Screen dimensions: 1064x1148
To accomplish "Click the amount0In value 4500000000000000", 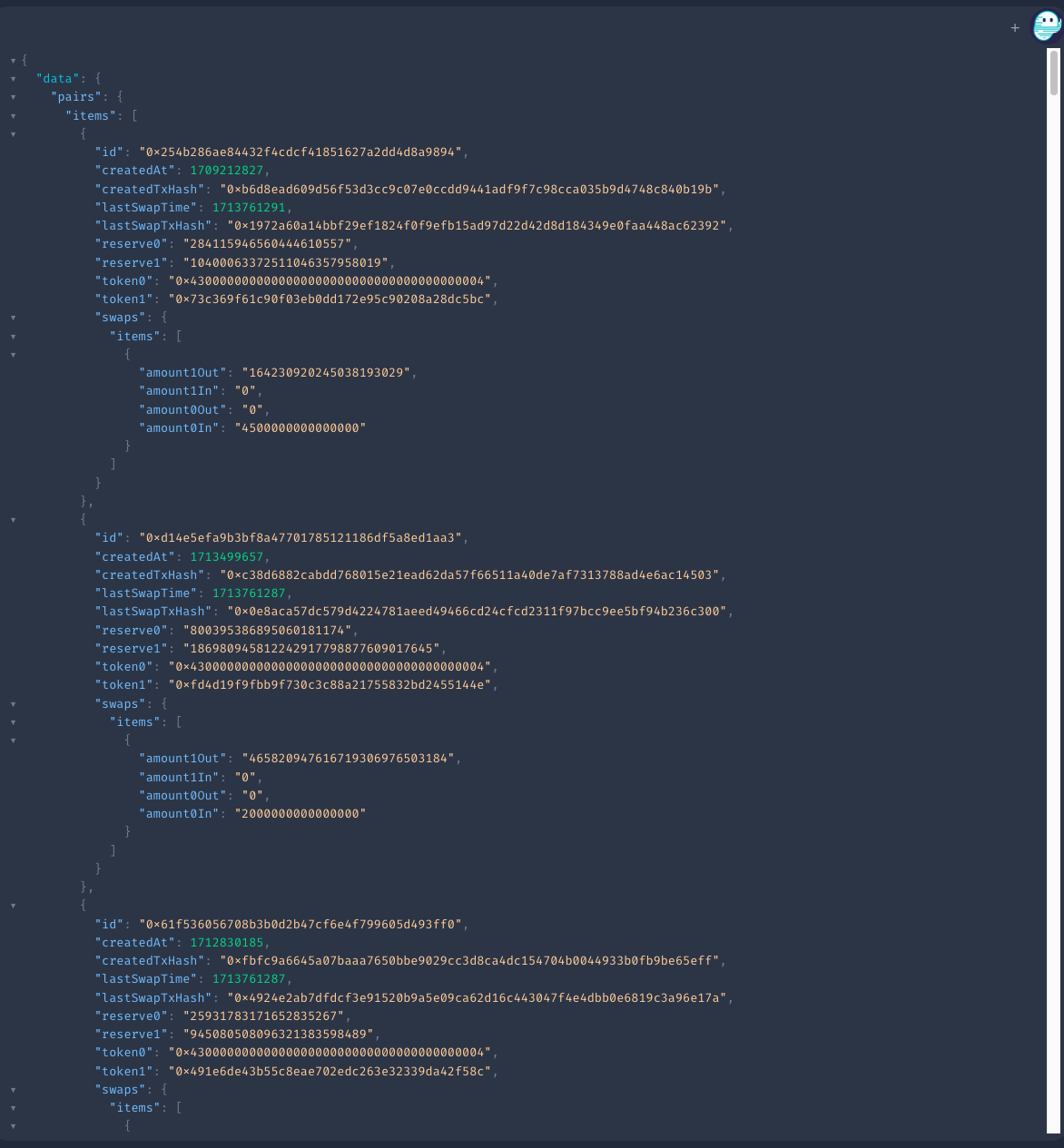I will coord(299,427).
